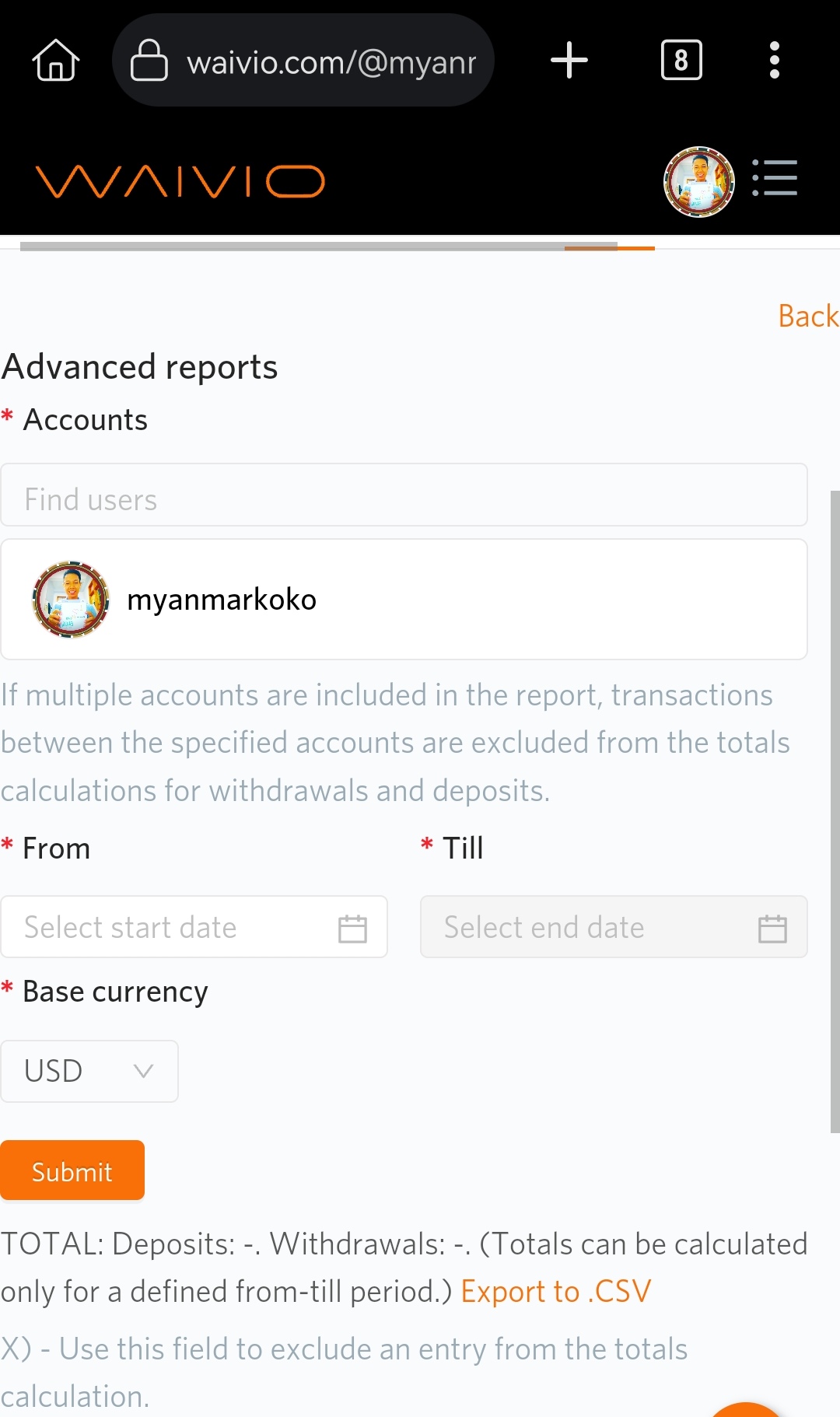Open the Waivio hamburger list menu
The width and height of the screenshot is (840, 1417).
775,178
